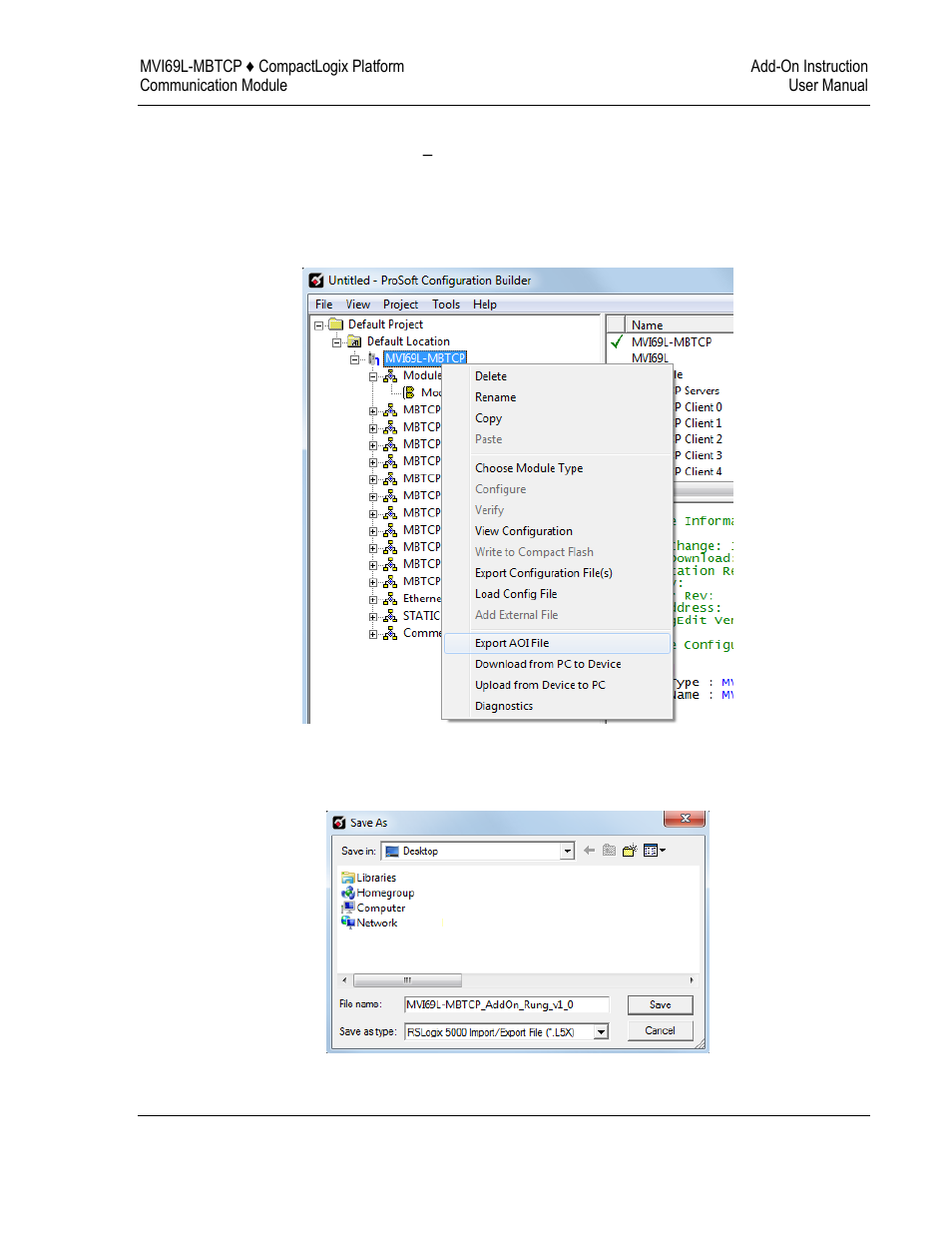This screenshot has width=952, height=1233.
Task: Expand the STATIC tree node
Action: tap(373, 616)
